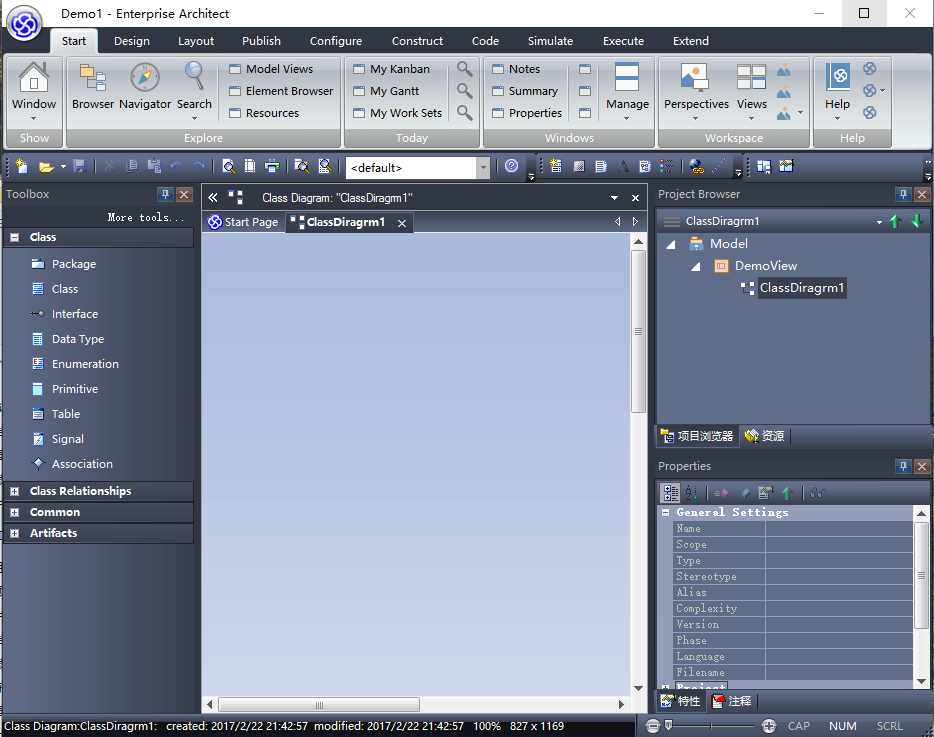Toggle categorized view in Properties toolbar
The height and width of the screenshot is (737, 934).
click(x=671, y=493)
